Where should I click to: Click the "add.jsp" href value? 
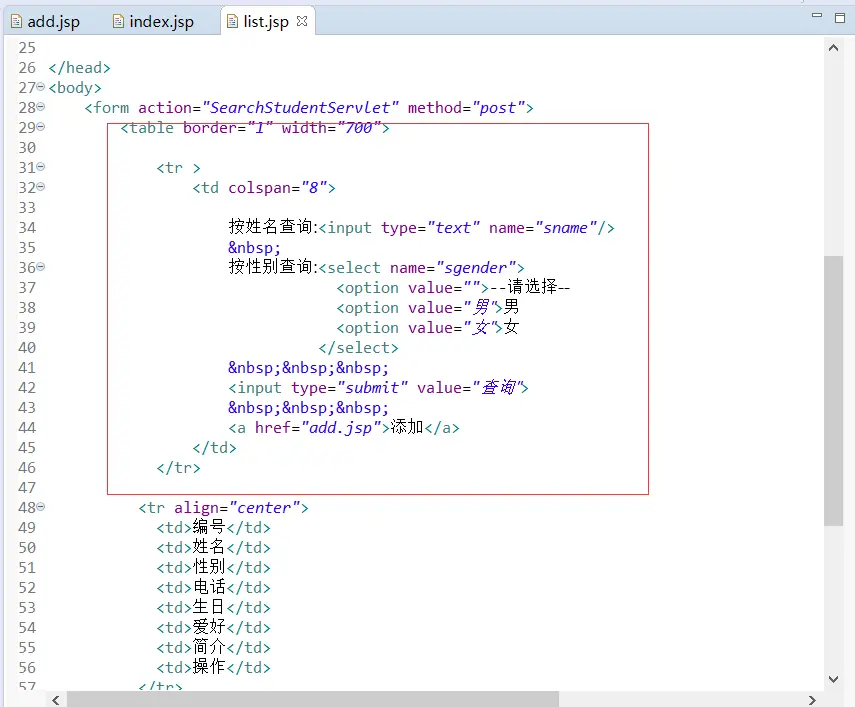pyautogui.click(x=341, y=428)
